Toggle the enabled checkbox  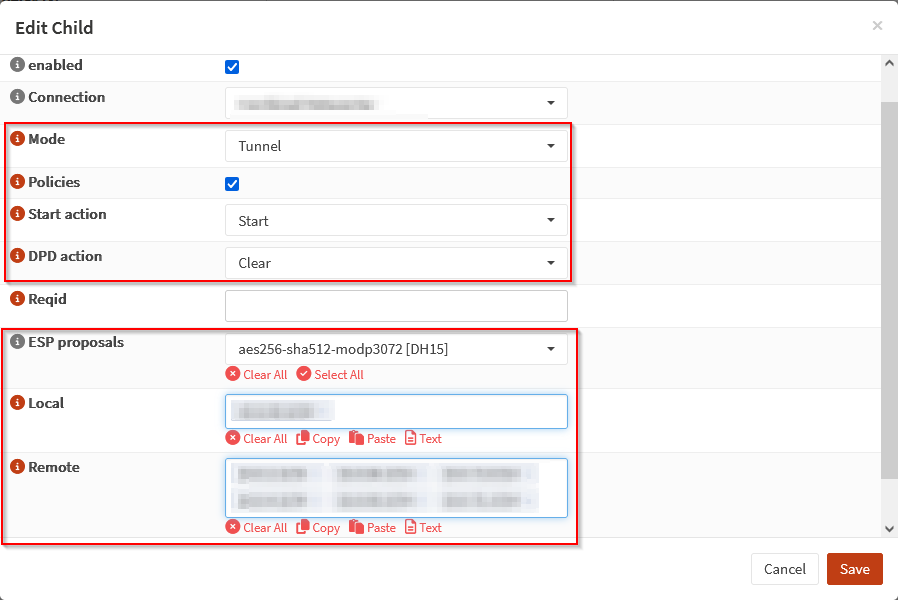(x=232, y=67)
